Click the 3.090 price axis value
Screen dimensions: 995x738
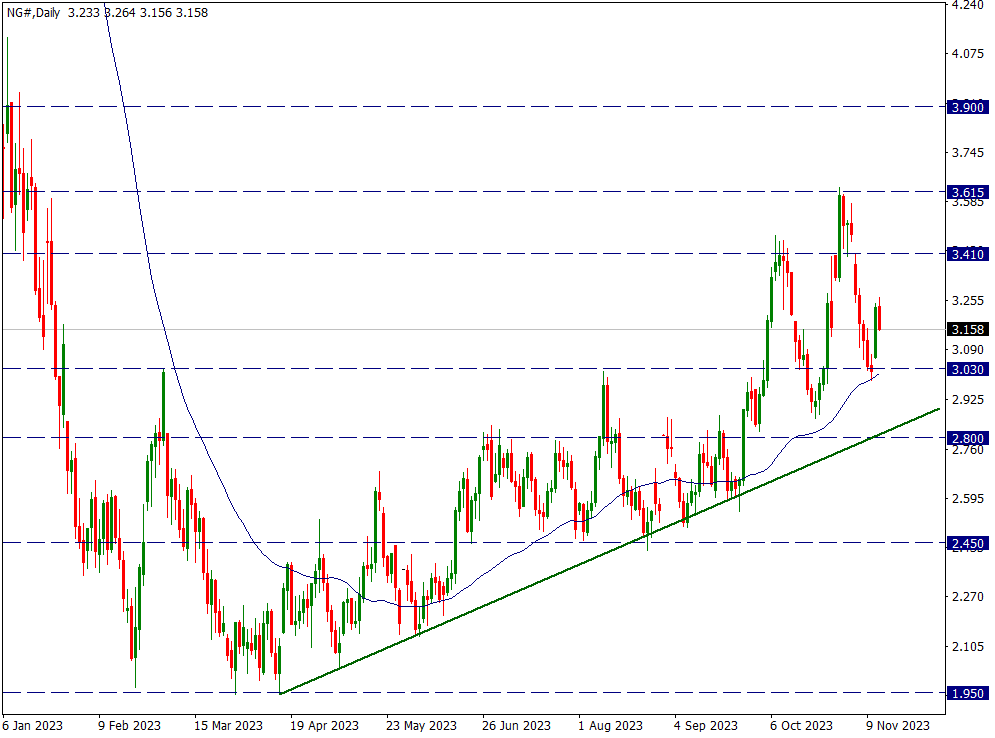pos(967,350)
